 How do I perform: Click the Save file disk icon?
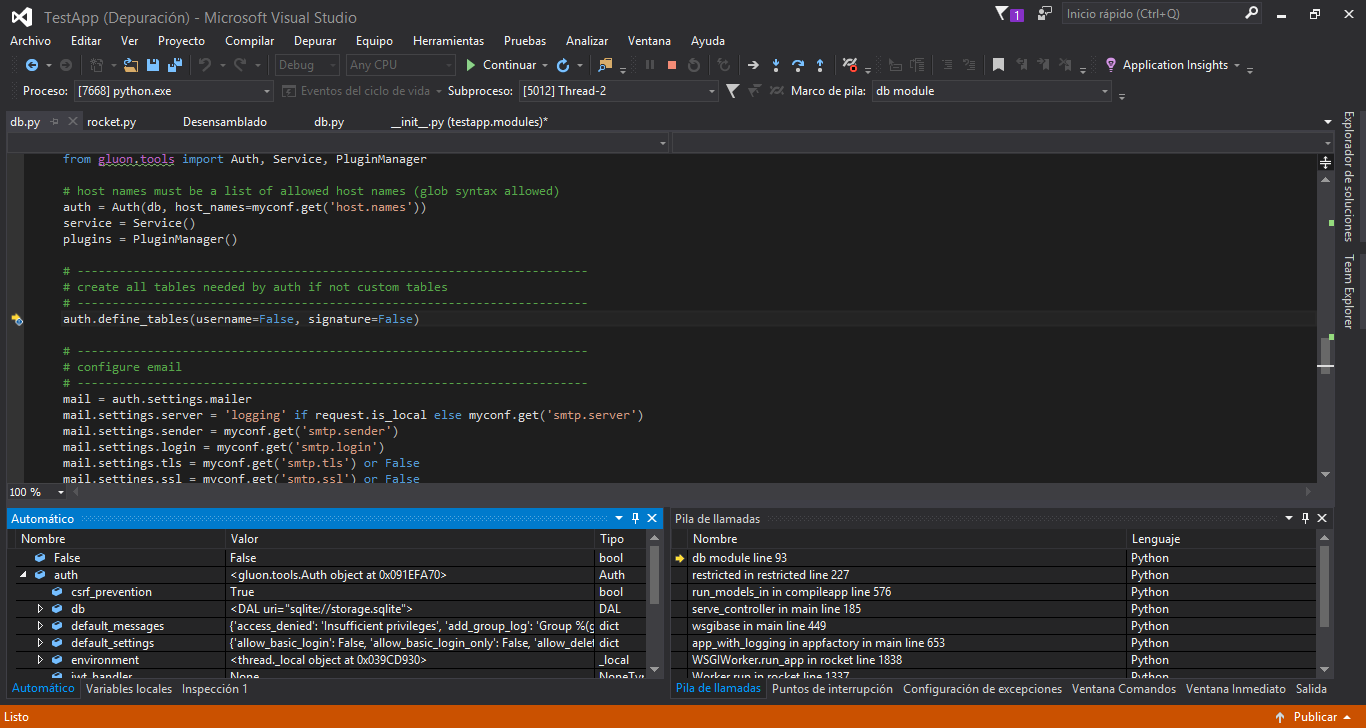[x=153, y=65]
